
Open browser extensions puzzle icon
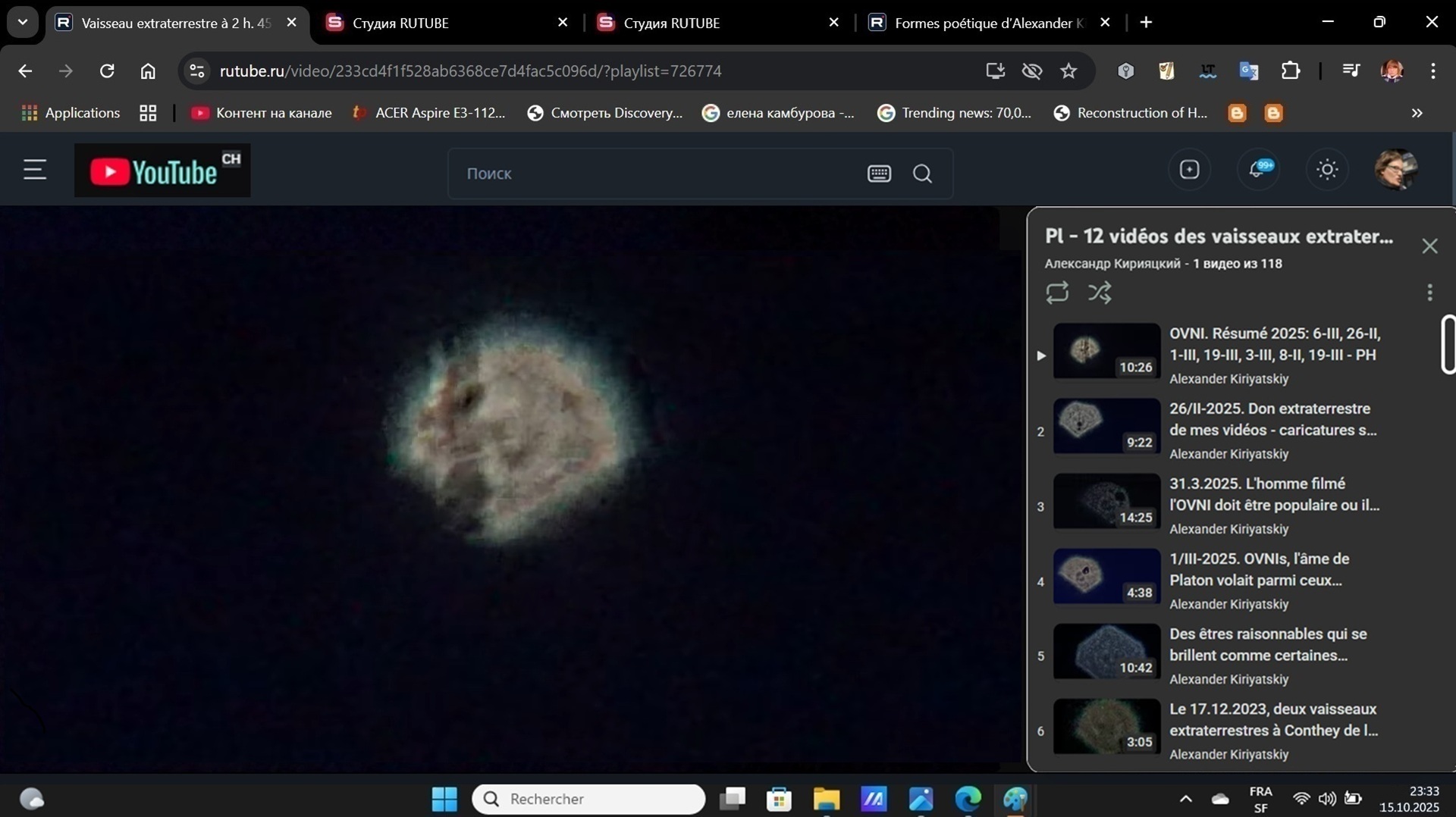click(x=1291, y=71)
